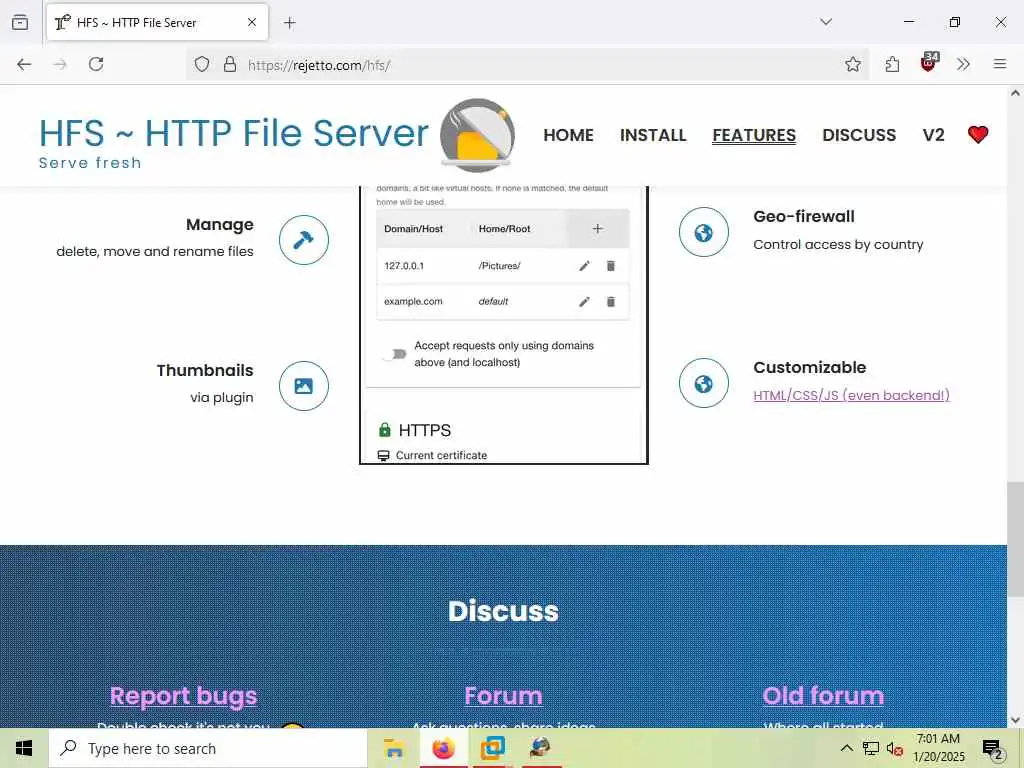Click the taskbar clock showing 7:01 AM

pos(938,748)
